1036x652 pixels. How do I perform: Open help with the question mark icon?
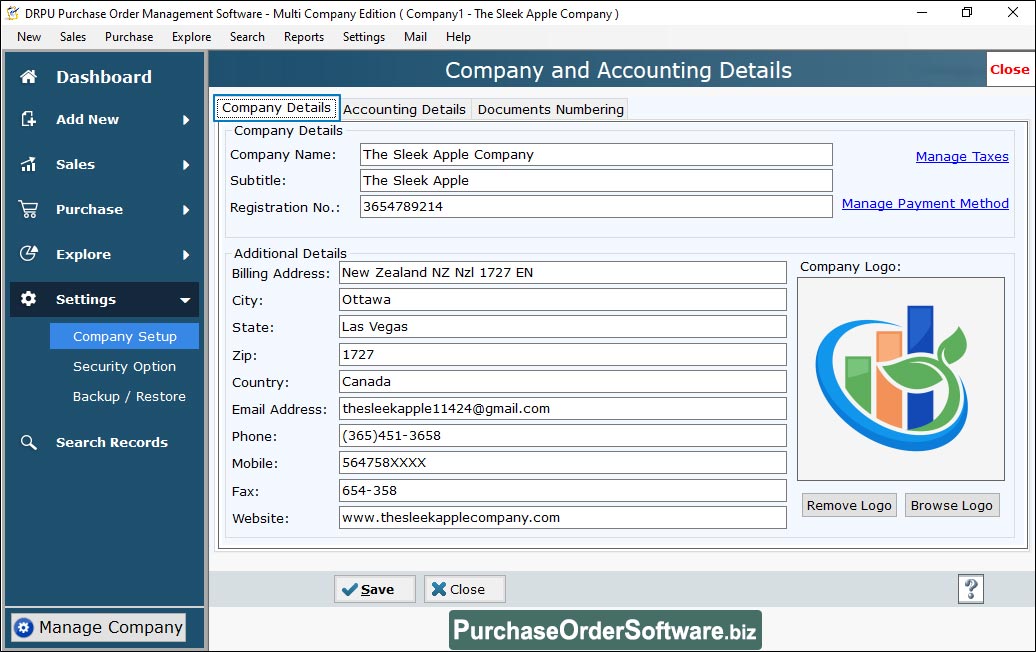[971, 589]
